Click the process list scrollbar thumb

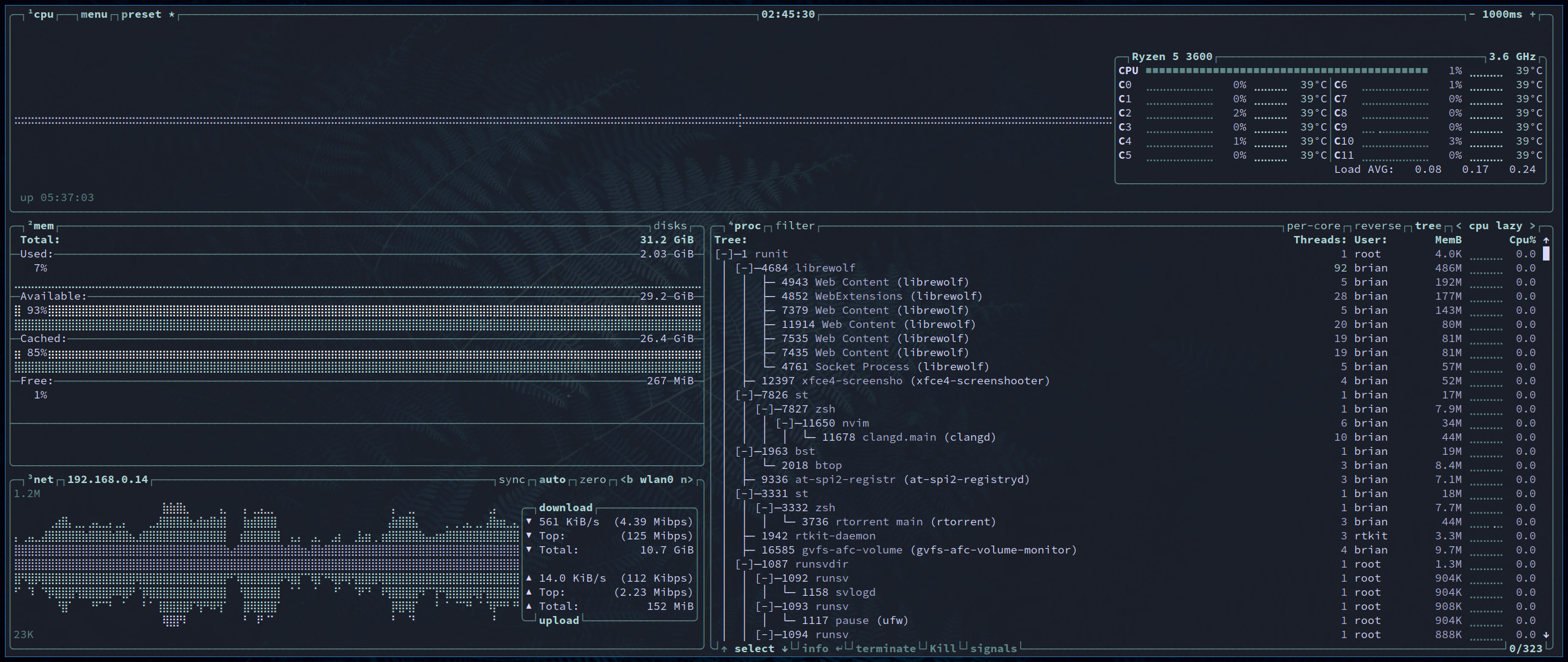1546,253
